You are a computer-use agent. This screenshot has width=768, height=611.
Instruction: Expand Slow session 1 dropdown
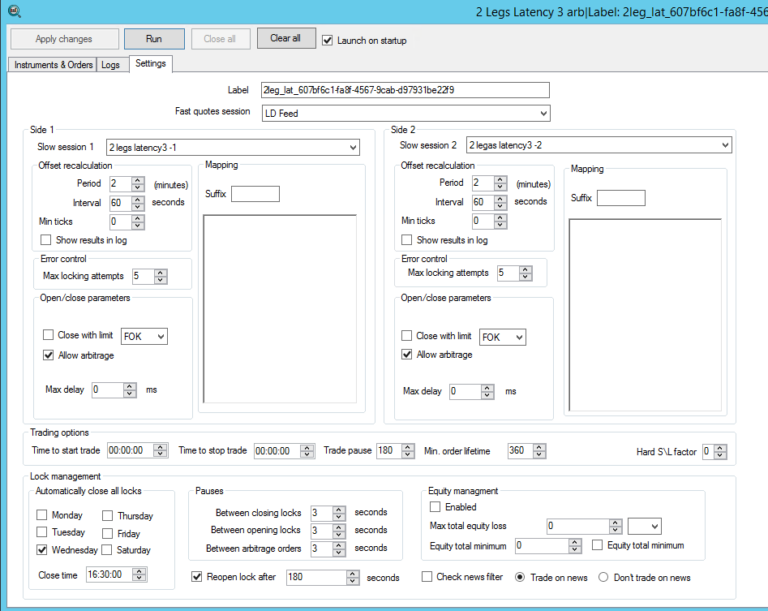coord(351,147)
